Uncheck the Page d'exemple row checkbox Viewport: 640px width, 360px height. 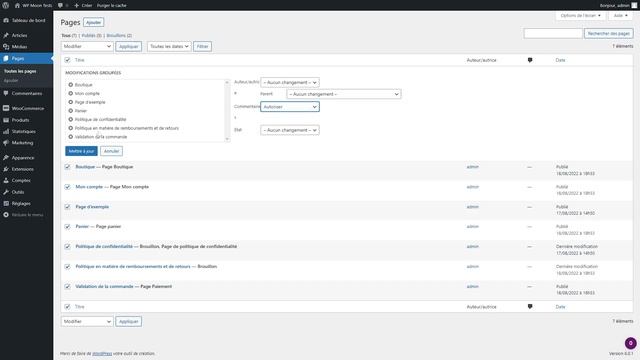pyautogui.click(x=67, y=207)
